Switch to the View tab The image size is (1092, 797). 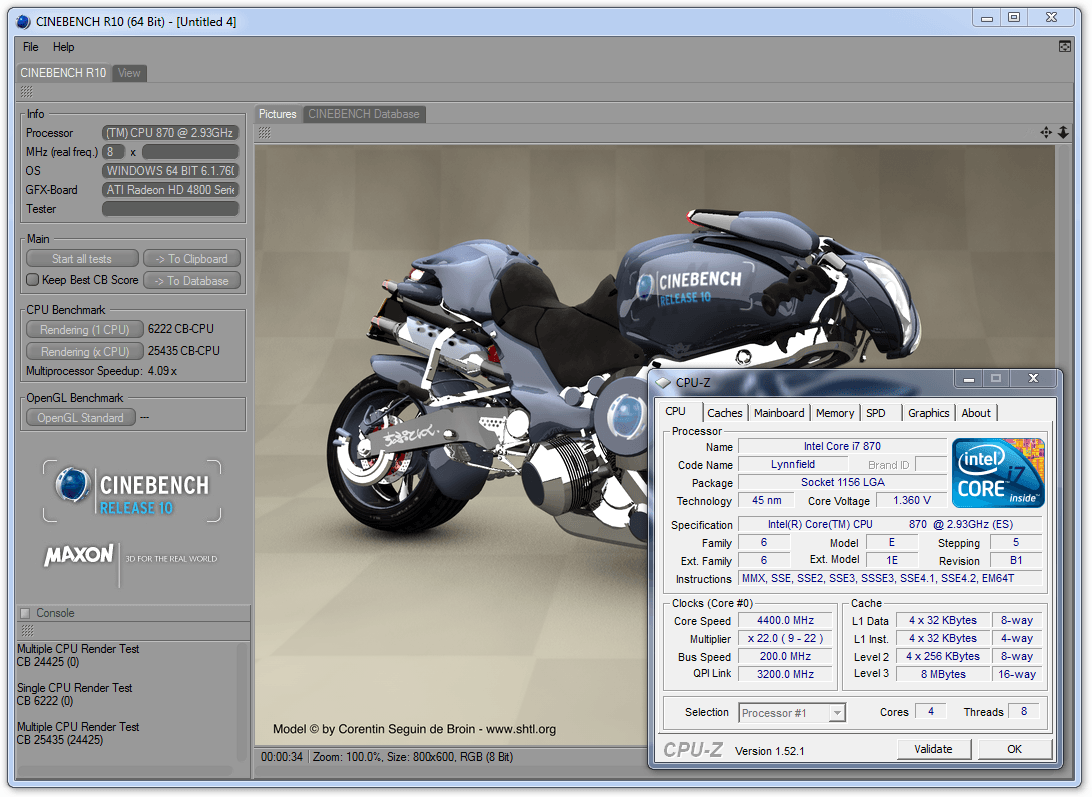(x=129, y=72)
